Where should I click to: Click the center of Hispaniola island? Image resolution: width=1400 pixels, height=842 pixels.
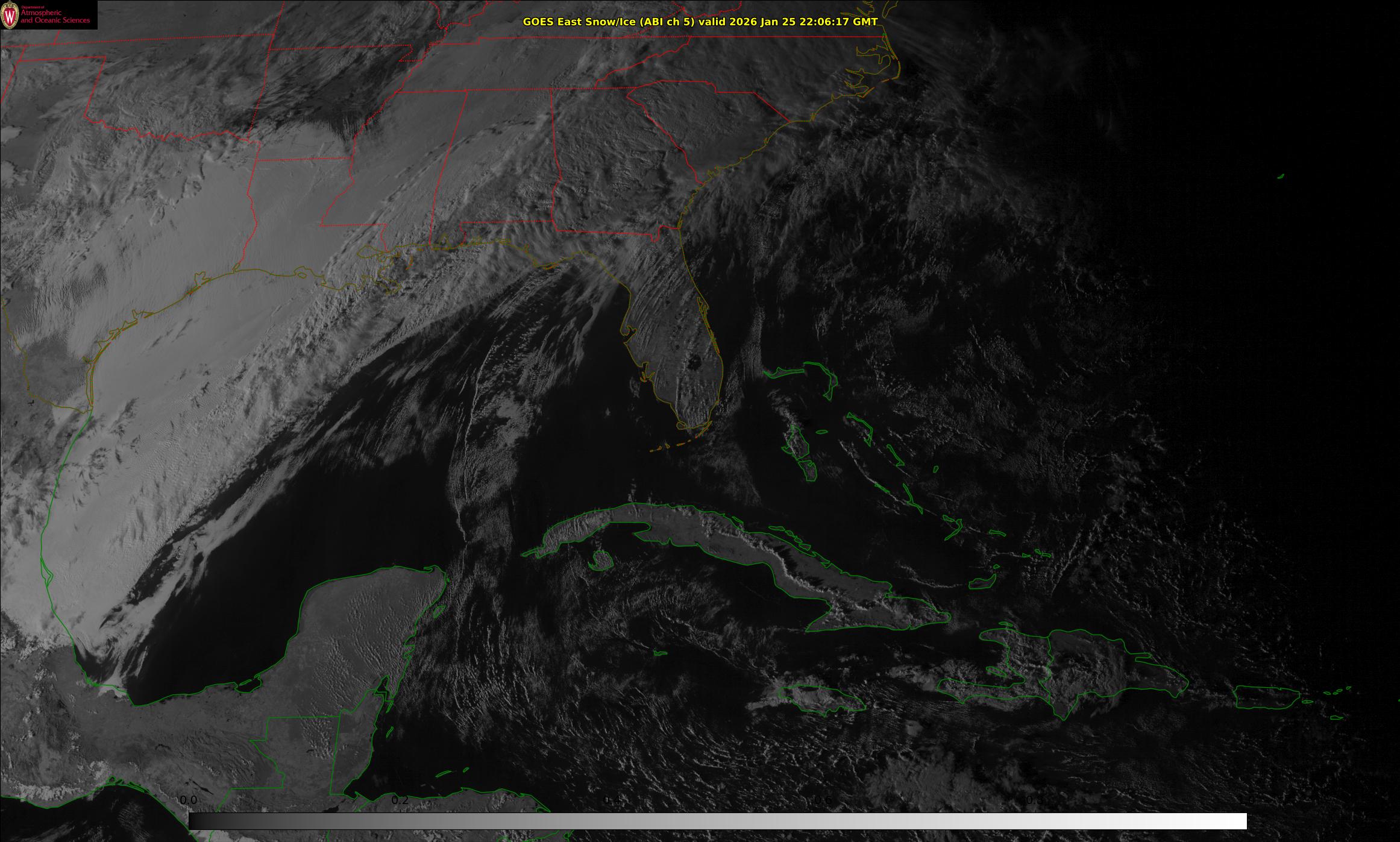tap(1061, 672)
